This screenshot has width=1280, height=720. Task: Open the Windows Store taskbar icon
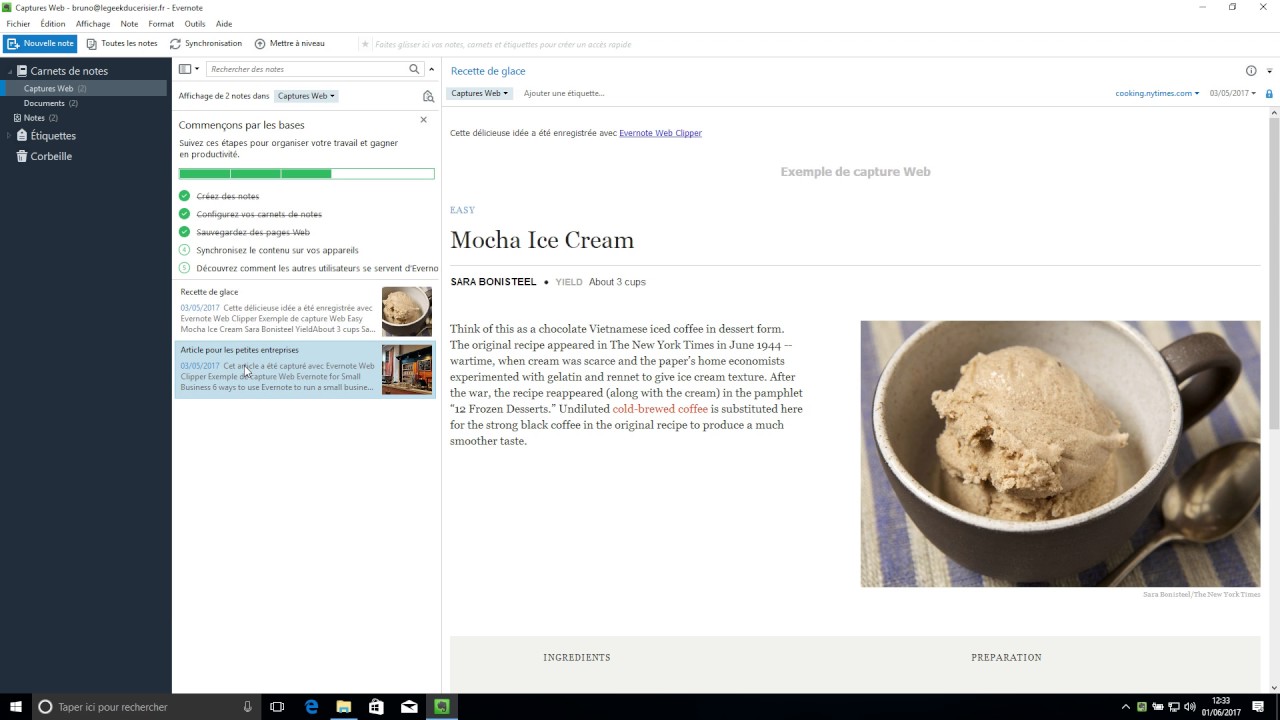(x=376, y=707)
